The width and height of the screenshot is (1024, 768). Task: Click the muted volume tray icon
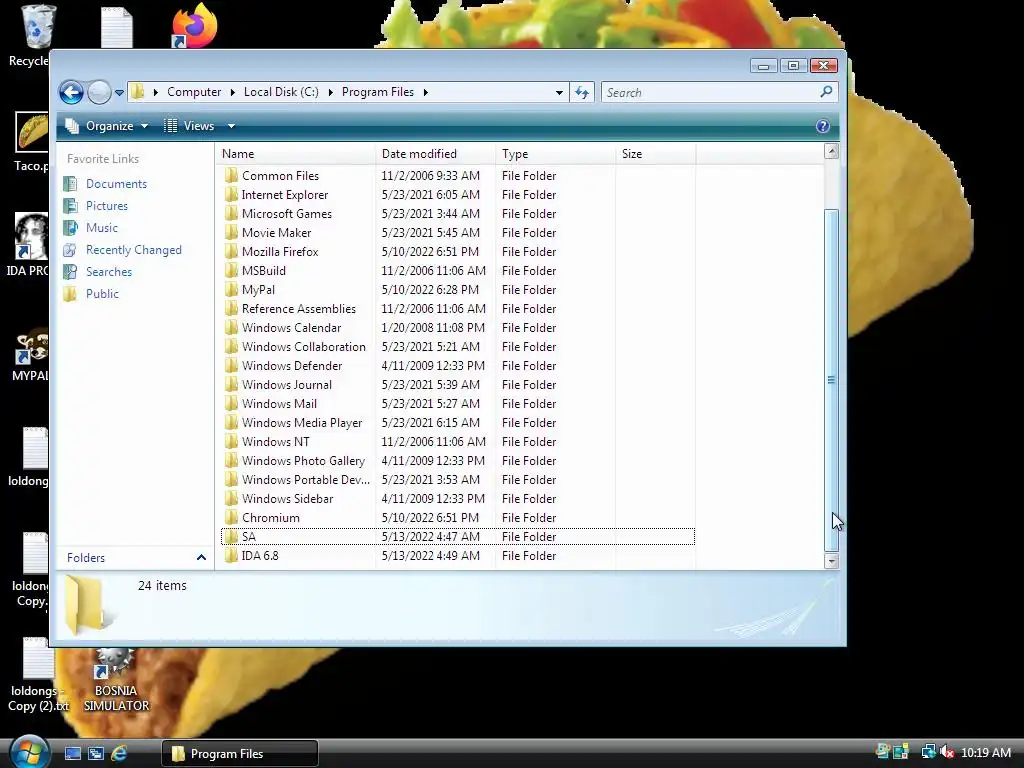tap(946, 752)
